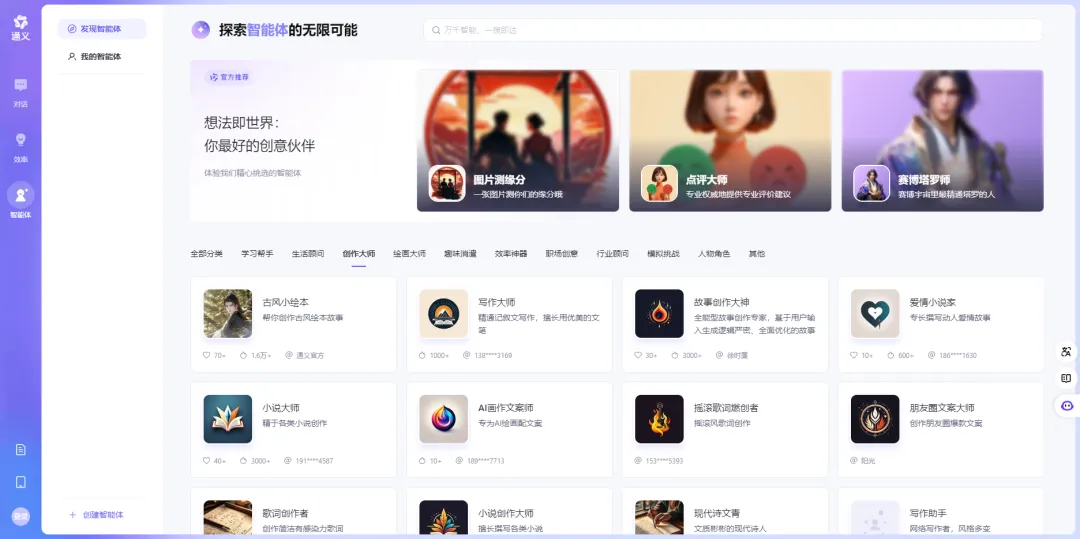
Task: Open the 点评大师 featured banner
Action: (x=730, y=140)
